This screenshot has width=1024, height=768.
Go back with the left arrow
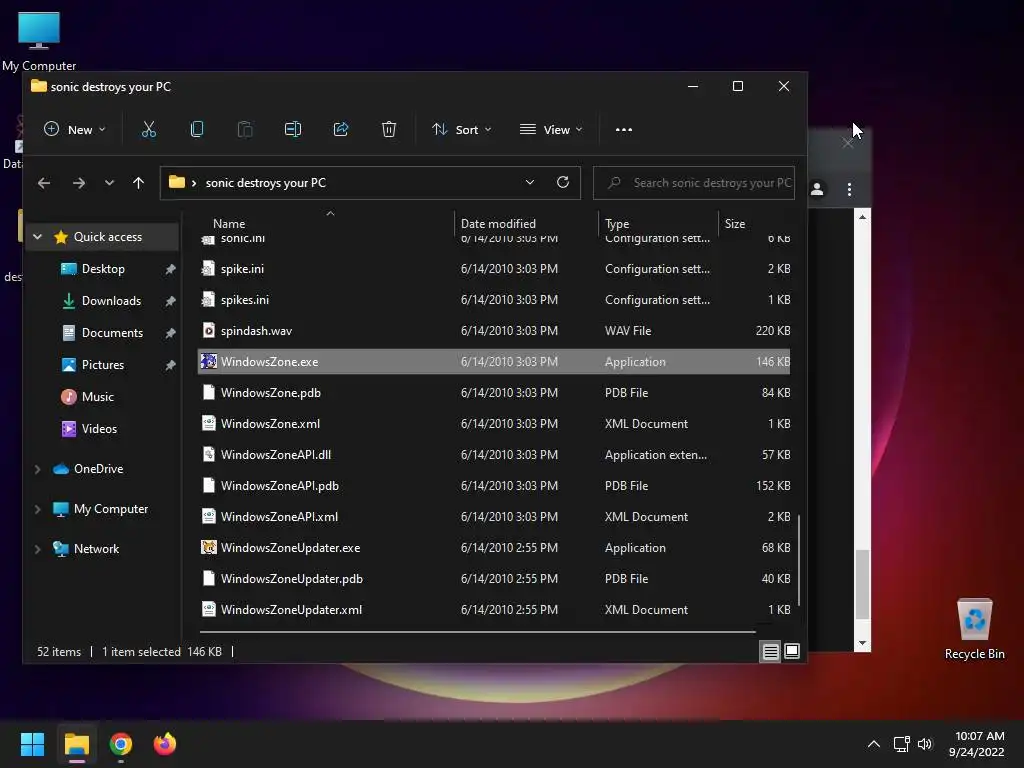pyautogui.click(x=44, y=183)
